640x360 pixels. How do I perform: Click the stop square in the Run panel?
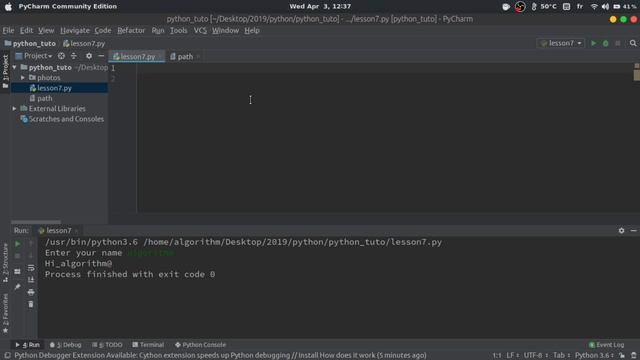click(x=18, y=256)
